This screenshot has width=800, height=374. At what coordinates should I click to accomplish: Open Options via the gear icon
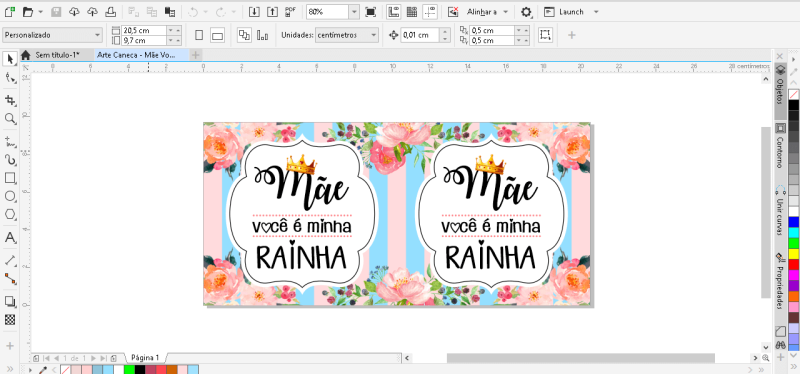pyautogui.click(x=526, y=11)
